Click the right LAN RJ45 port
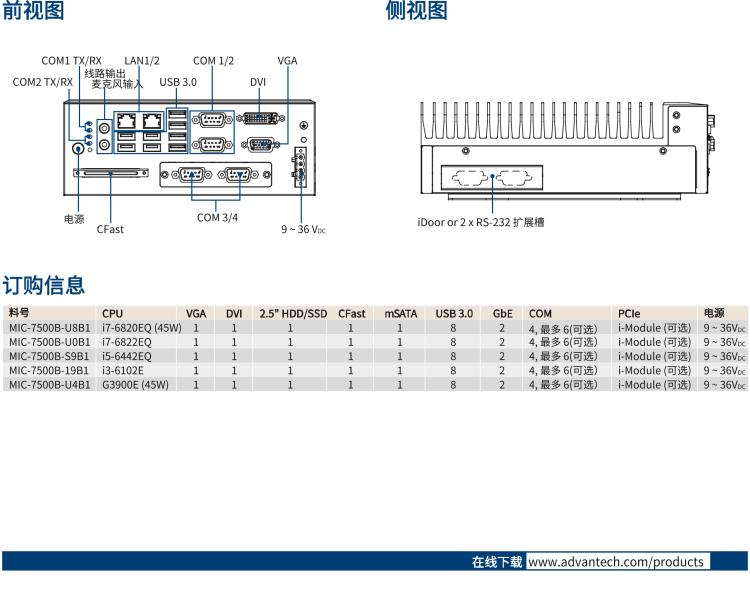 coord(152,122)
